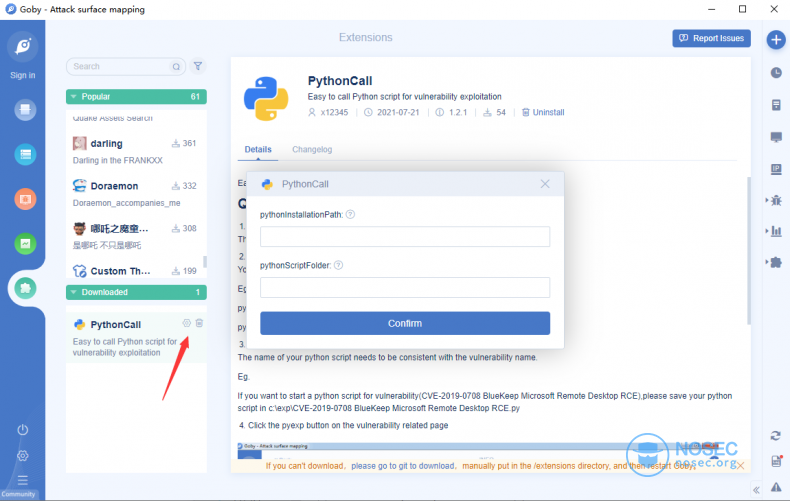Viewport: 790px width, 501px height.
Task: Click the blue plus new scan button
Action: pyautogui.click(x=776, y=40)
